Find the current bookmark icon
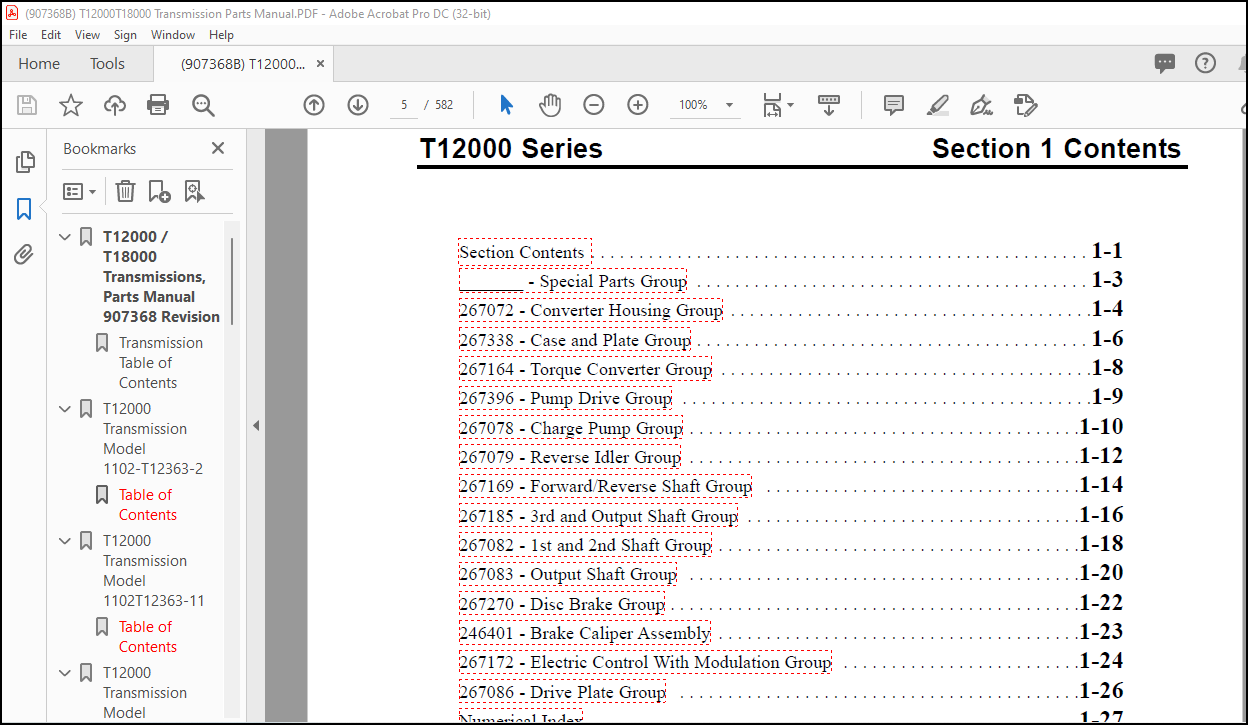Viewport: 1248px width, 725px height. point(194,191)
